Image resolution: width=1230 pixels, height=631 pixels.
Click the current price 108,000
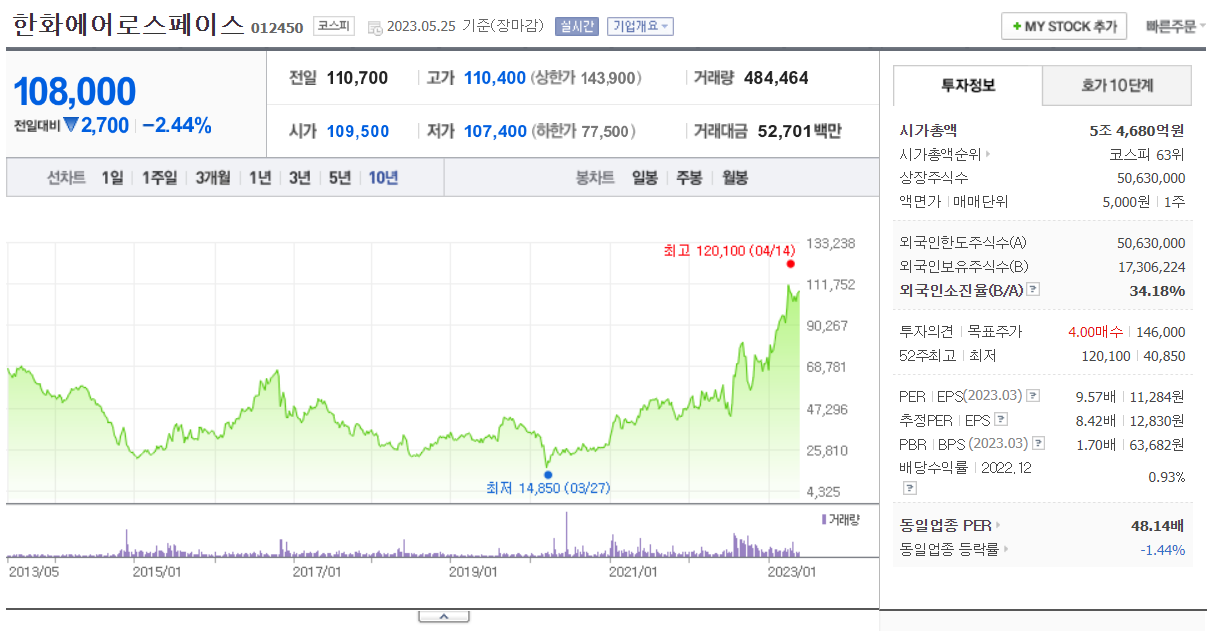pos(75,92)
